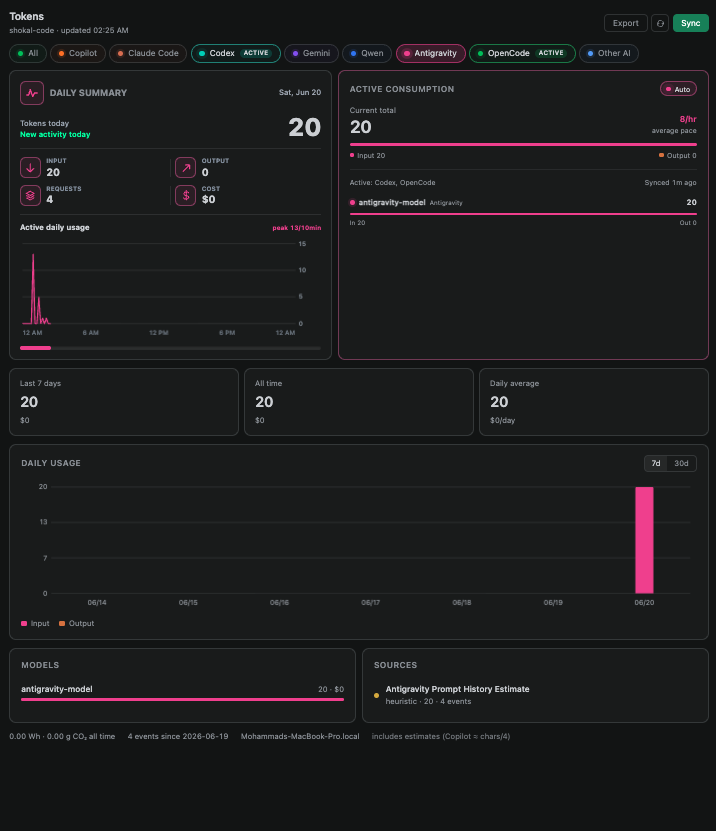Click the pink spike in Active daily usage chart
716x831 pixels.
[x=33, y=289]
